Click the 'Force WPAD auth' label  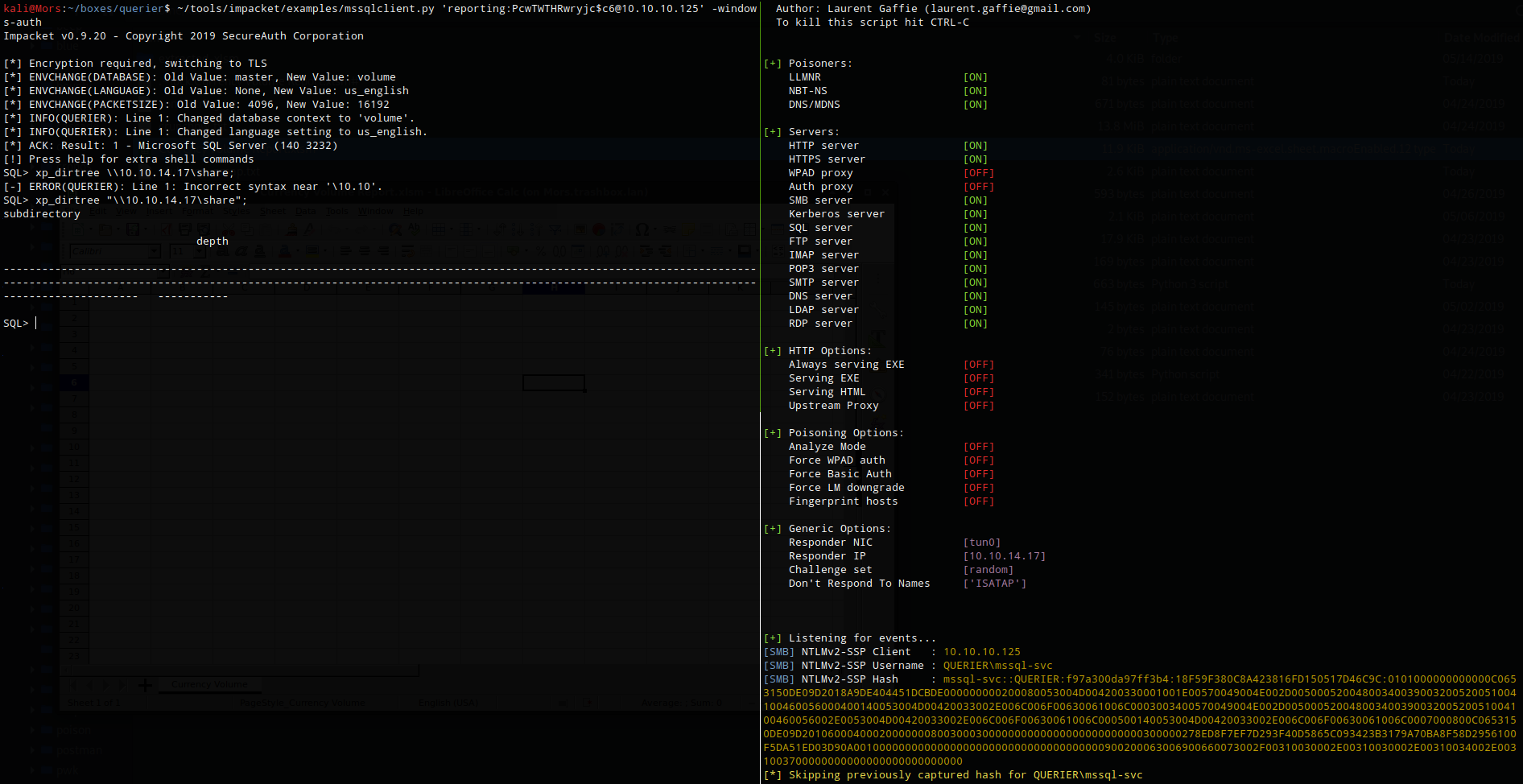[x=836, y=460]
